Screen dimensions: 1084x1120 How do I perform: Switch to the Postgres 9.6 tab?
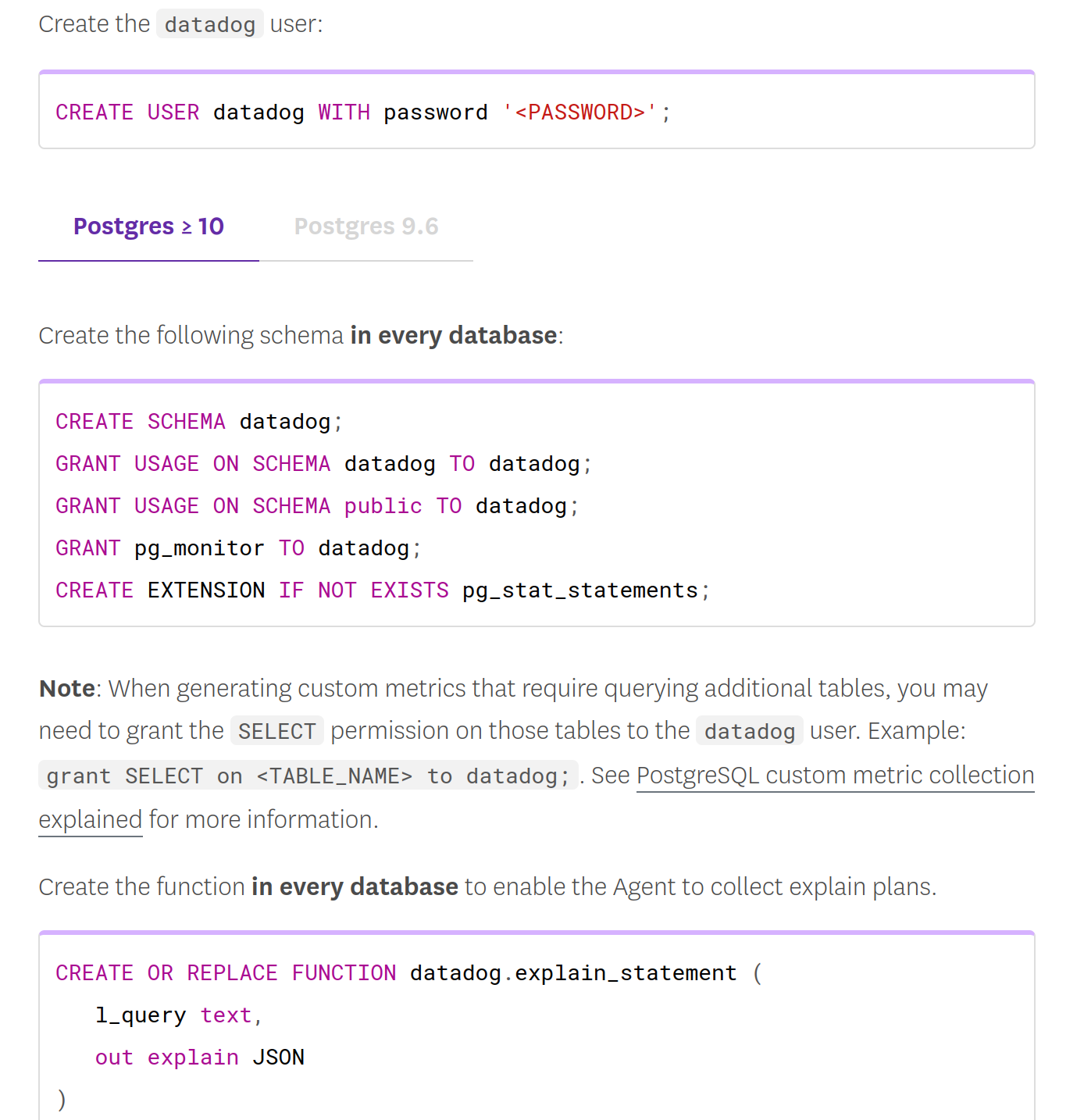coord(365,226)
